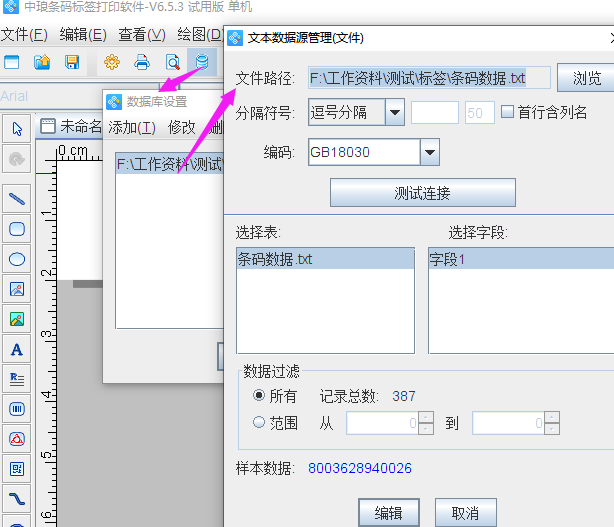Click the 浏览 browse button
614x527 pixels.
point(586,78)
